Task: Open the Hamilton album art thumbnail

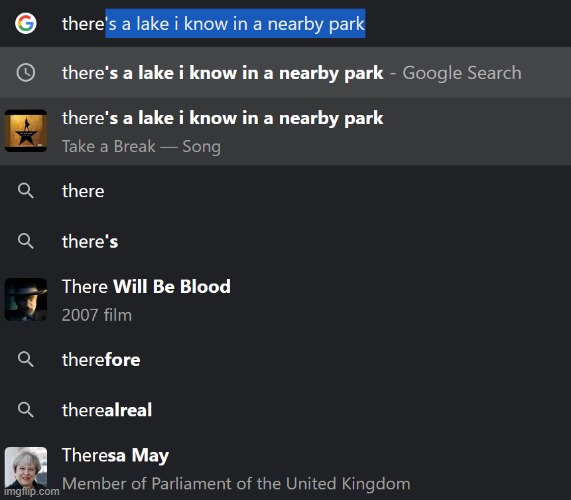Action: 25,131
